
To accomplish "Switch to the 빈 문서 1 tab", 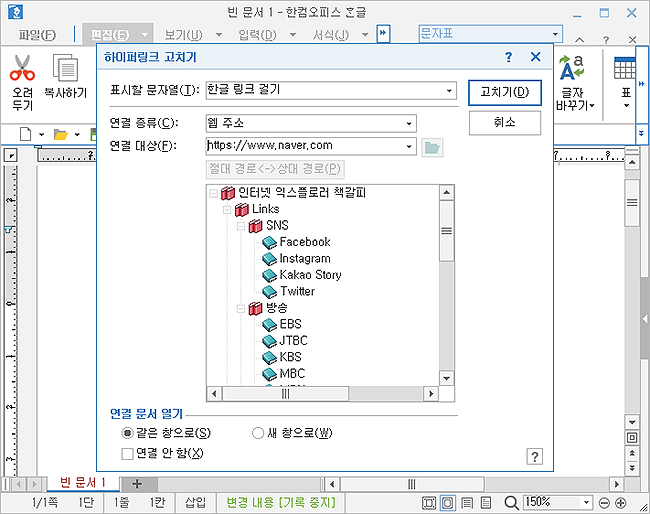I will coord(83,483).
